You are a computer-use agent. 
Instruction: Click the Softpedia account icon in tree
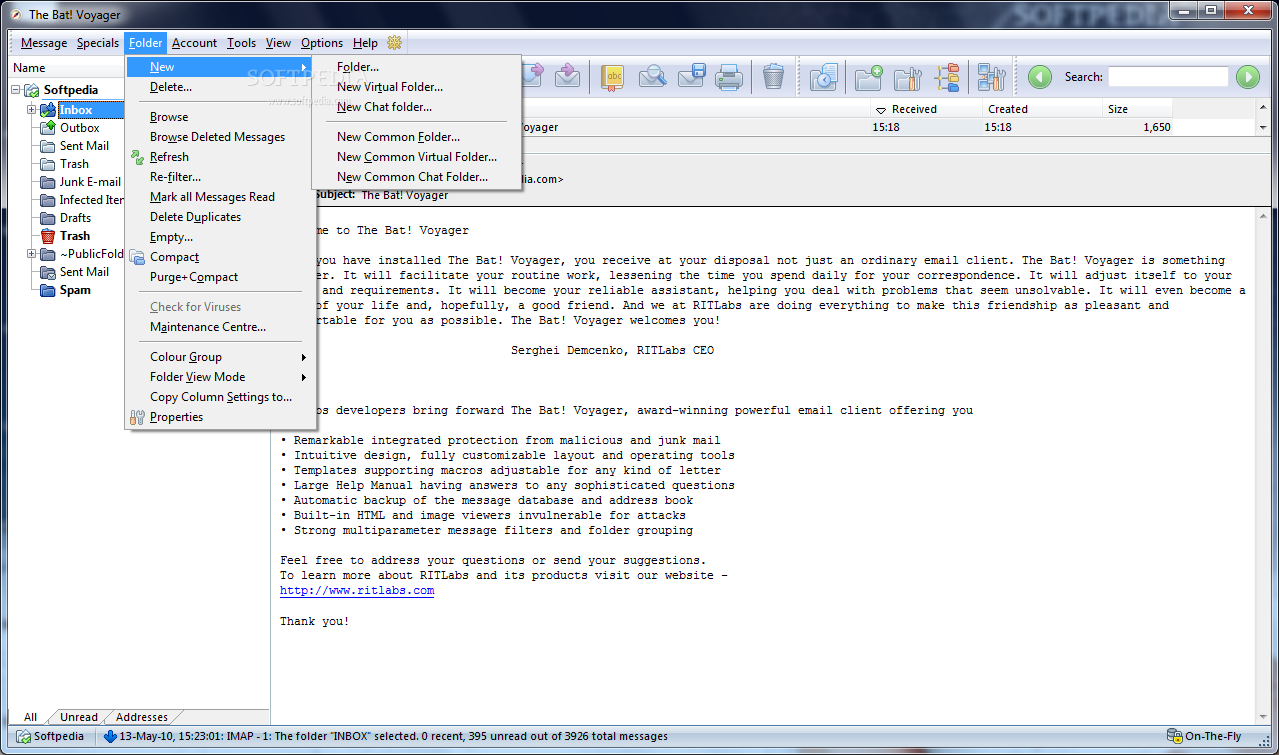pos(32,90)
